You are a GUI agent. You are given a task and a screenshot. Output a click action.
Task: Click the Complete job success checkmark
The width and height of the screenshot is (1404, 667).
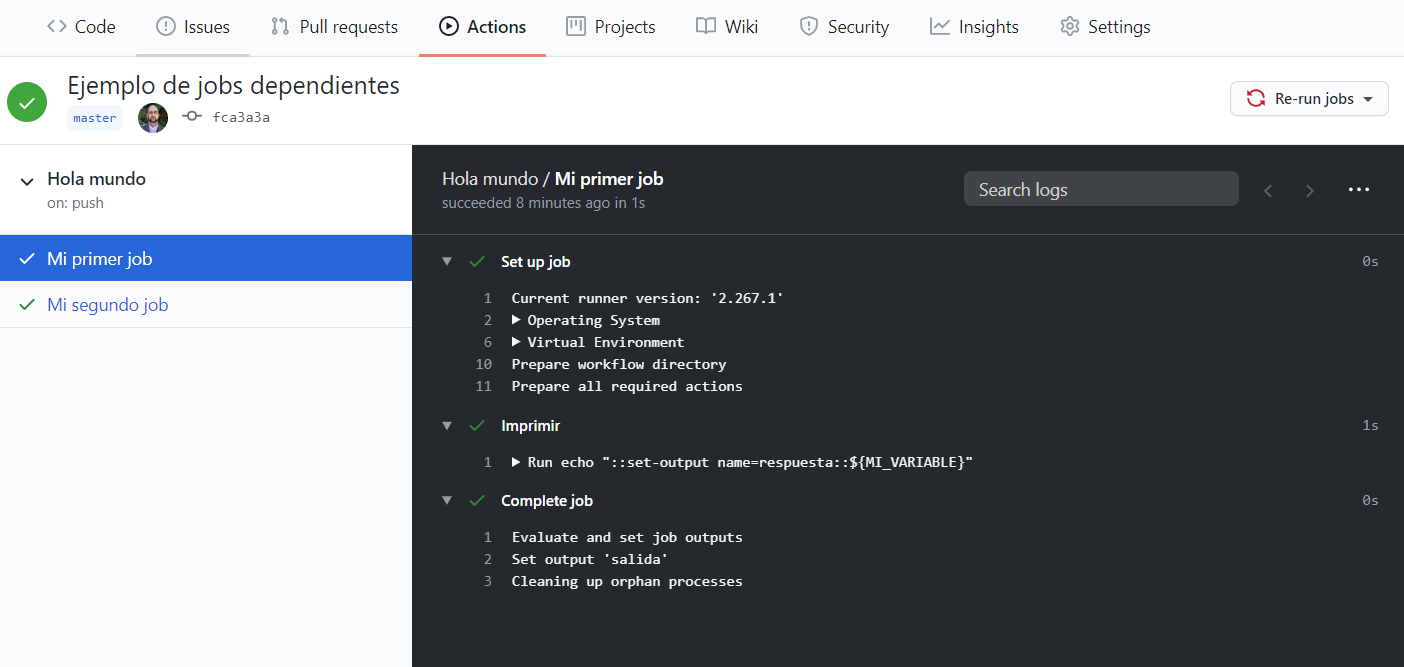477,501
